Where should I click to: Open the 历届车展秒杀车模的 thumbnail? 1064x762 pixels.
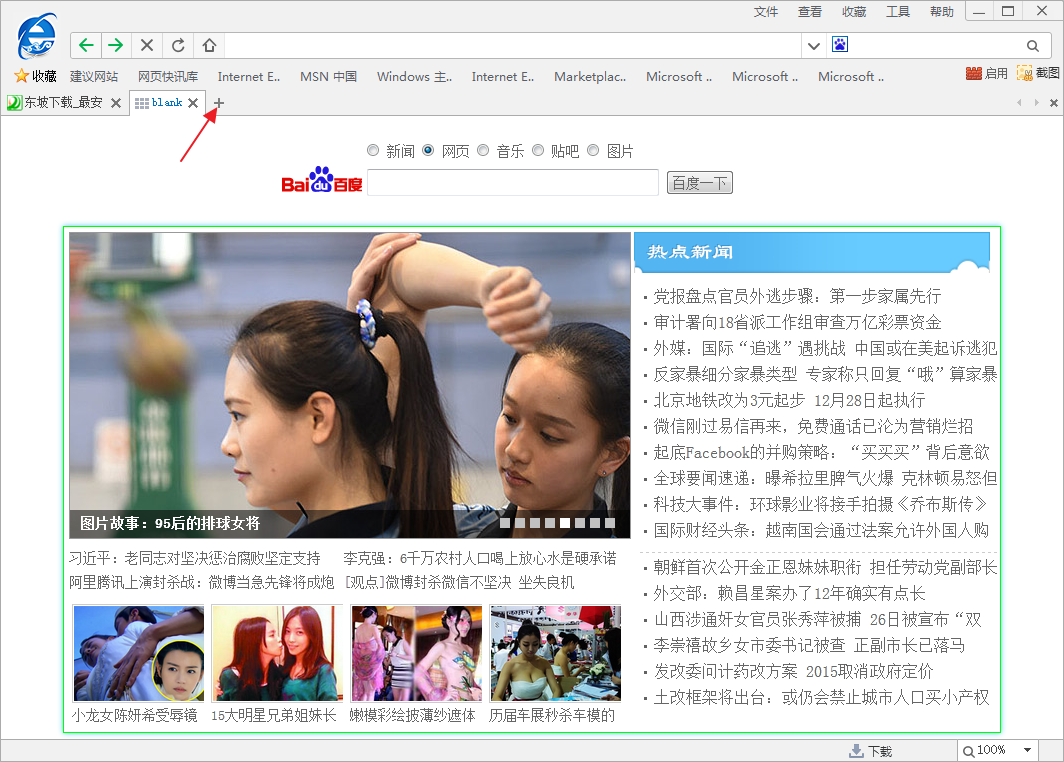(x=555, y=653)
